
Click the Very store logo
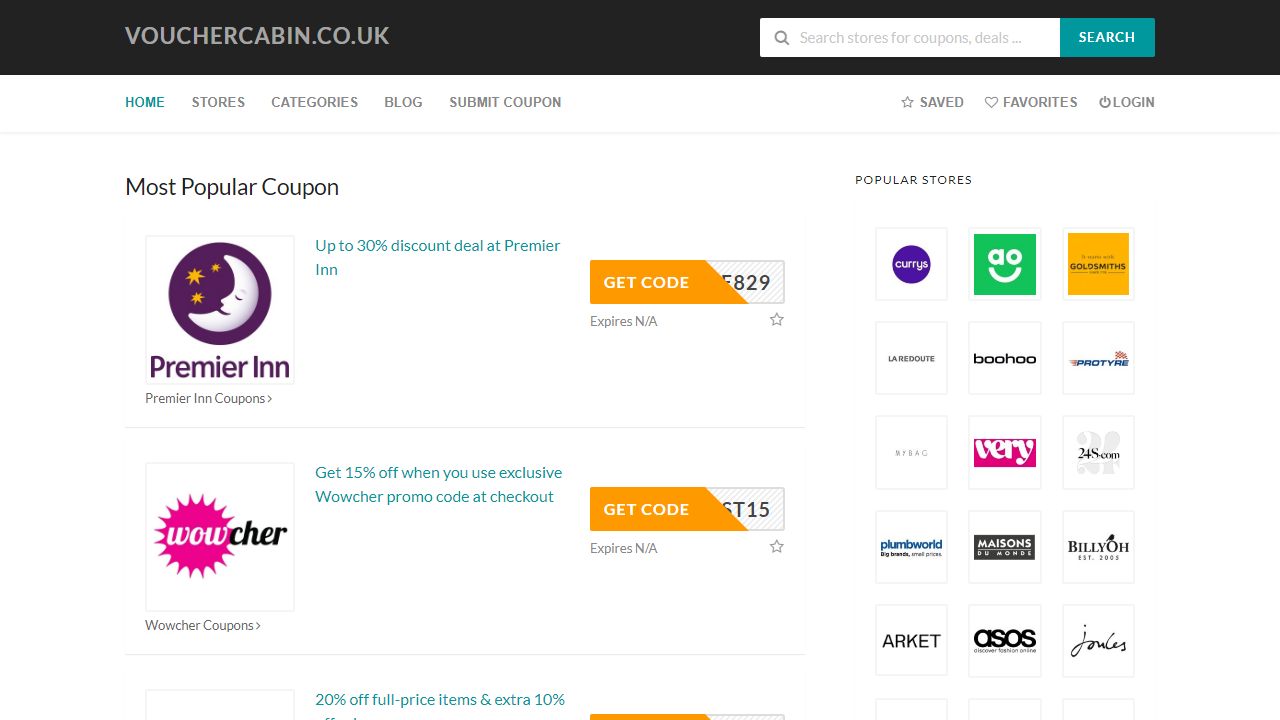click(1005, 452)
